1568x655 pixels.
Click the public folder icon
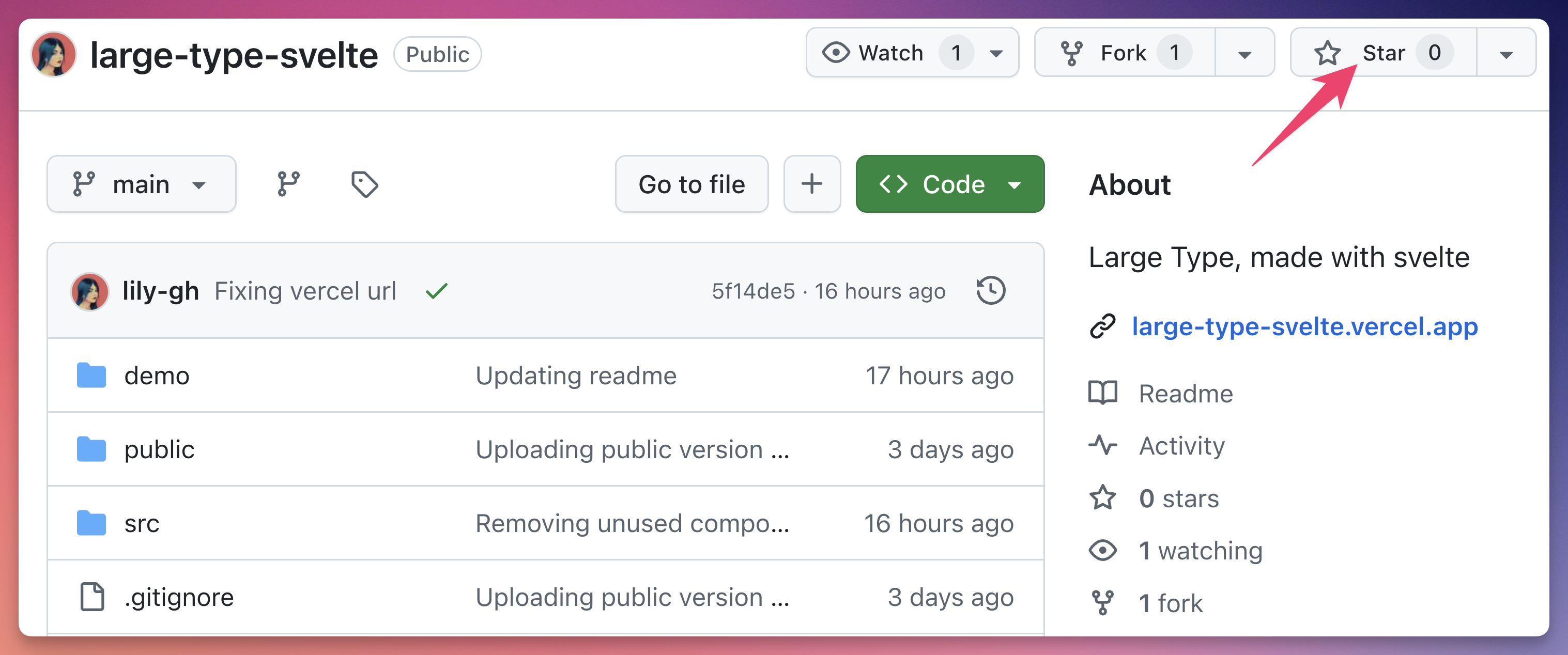tap(91, 449)
